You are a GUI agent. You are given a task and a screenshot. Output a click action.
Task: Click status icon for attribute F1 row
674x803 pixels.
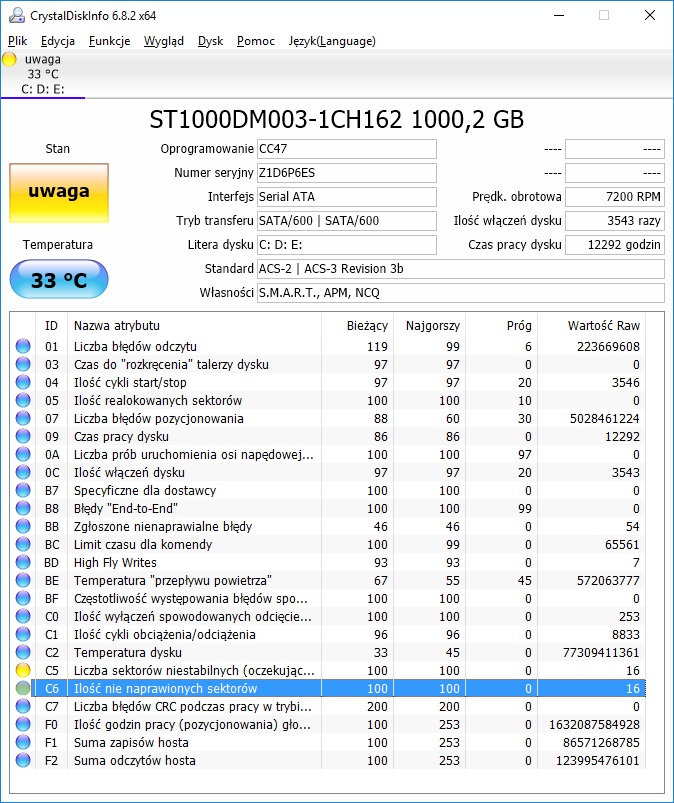click(23, 742)
